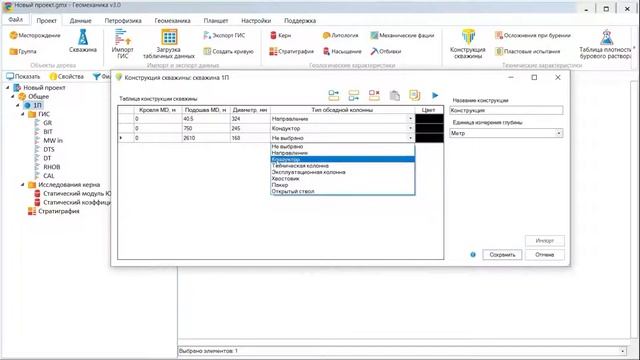Click the Группа folder icon

tap(13, 51)
